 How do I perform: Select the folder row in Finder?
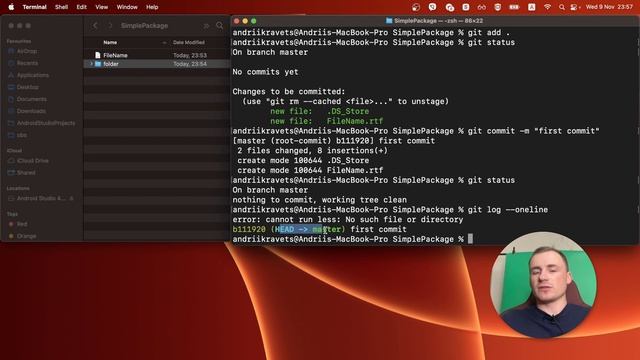[157, 64]
